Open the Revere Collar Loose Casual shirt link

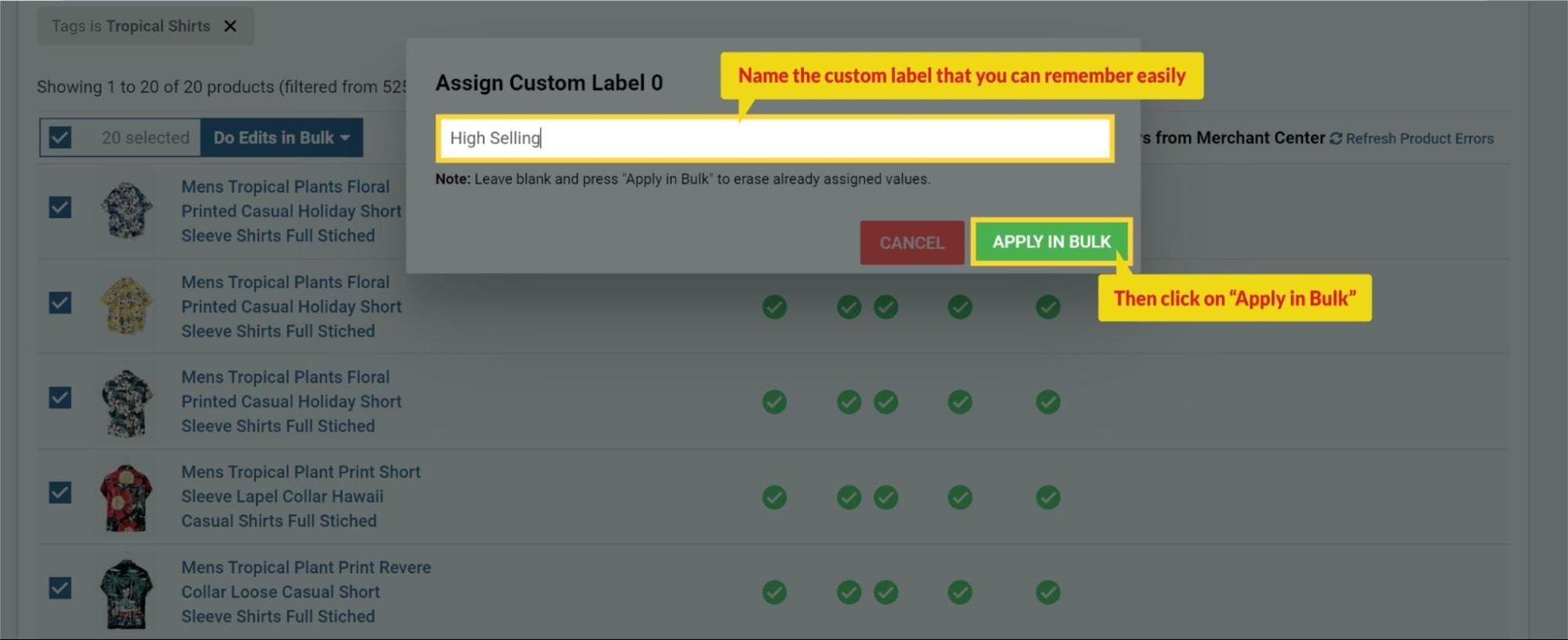point(306,591)
